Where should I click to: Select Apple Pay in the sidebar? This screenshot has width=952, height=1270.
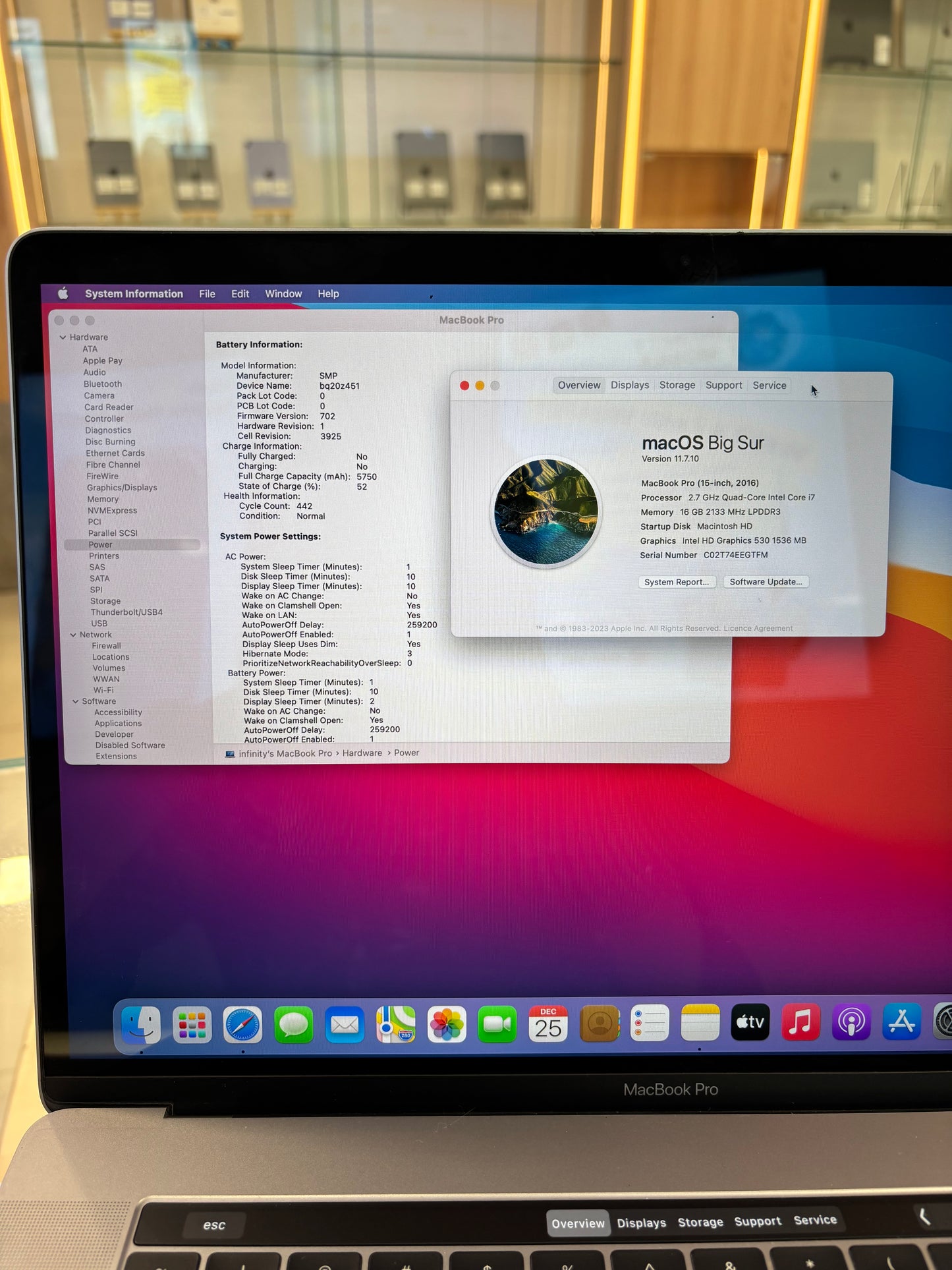(x=103, y=361)
